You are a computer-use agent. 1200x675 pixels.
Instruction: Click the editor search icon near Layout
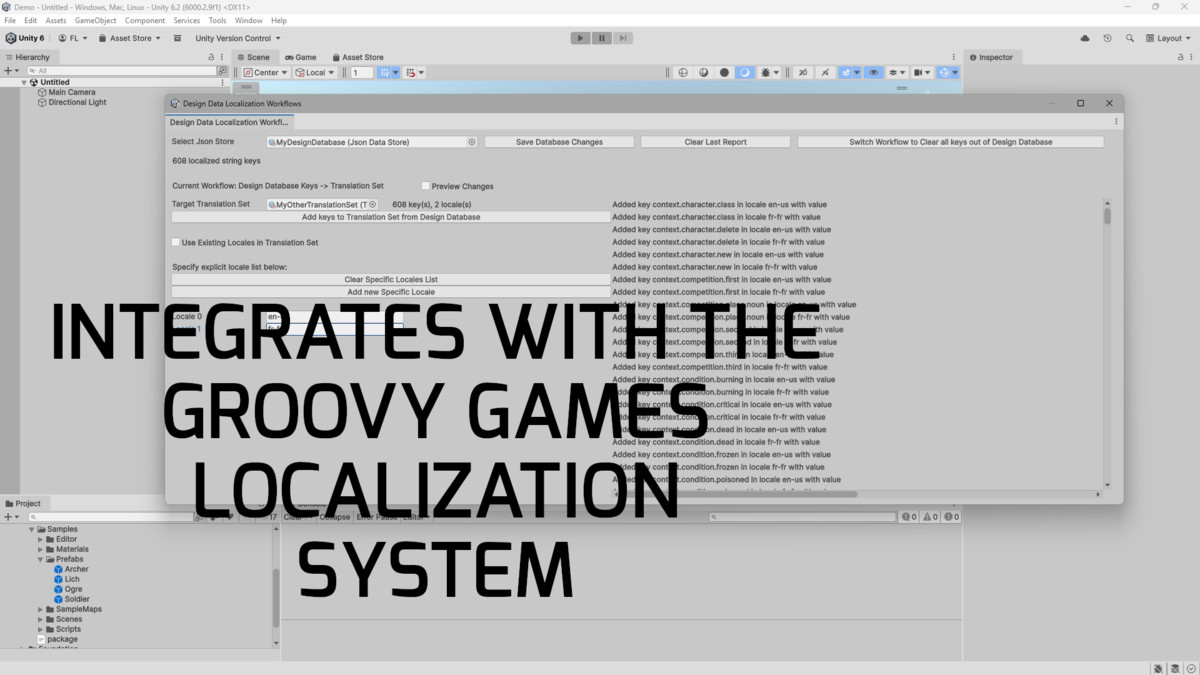1130,37
